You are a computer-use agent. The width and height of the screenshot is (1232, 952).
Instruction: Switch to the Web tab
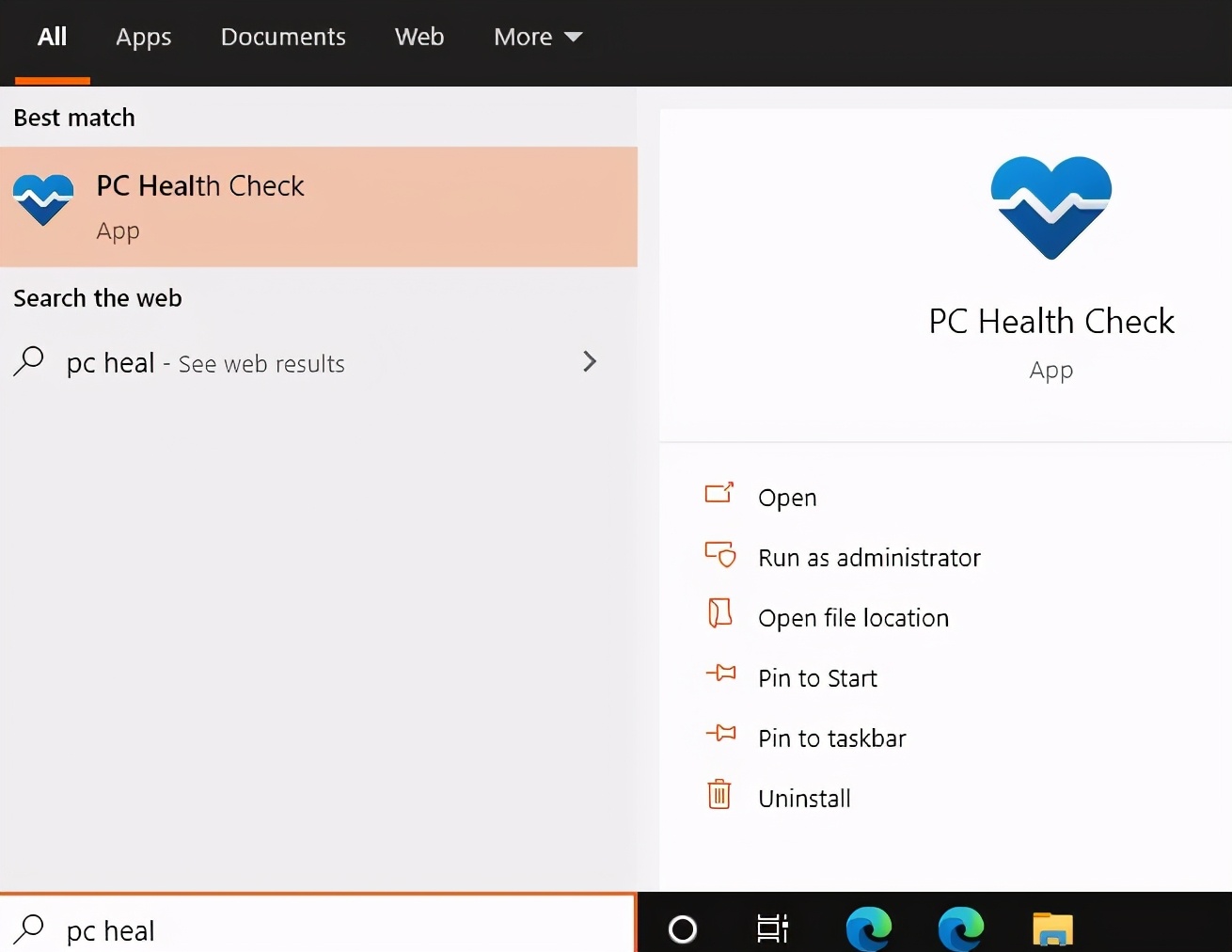click(419, 37)
